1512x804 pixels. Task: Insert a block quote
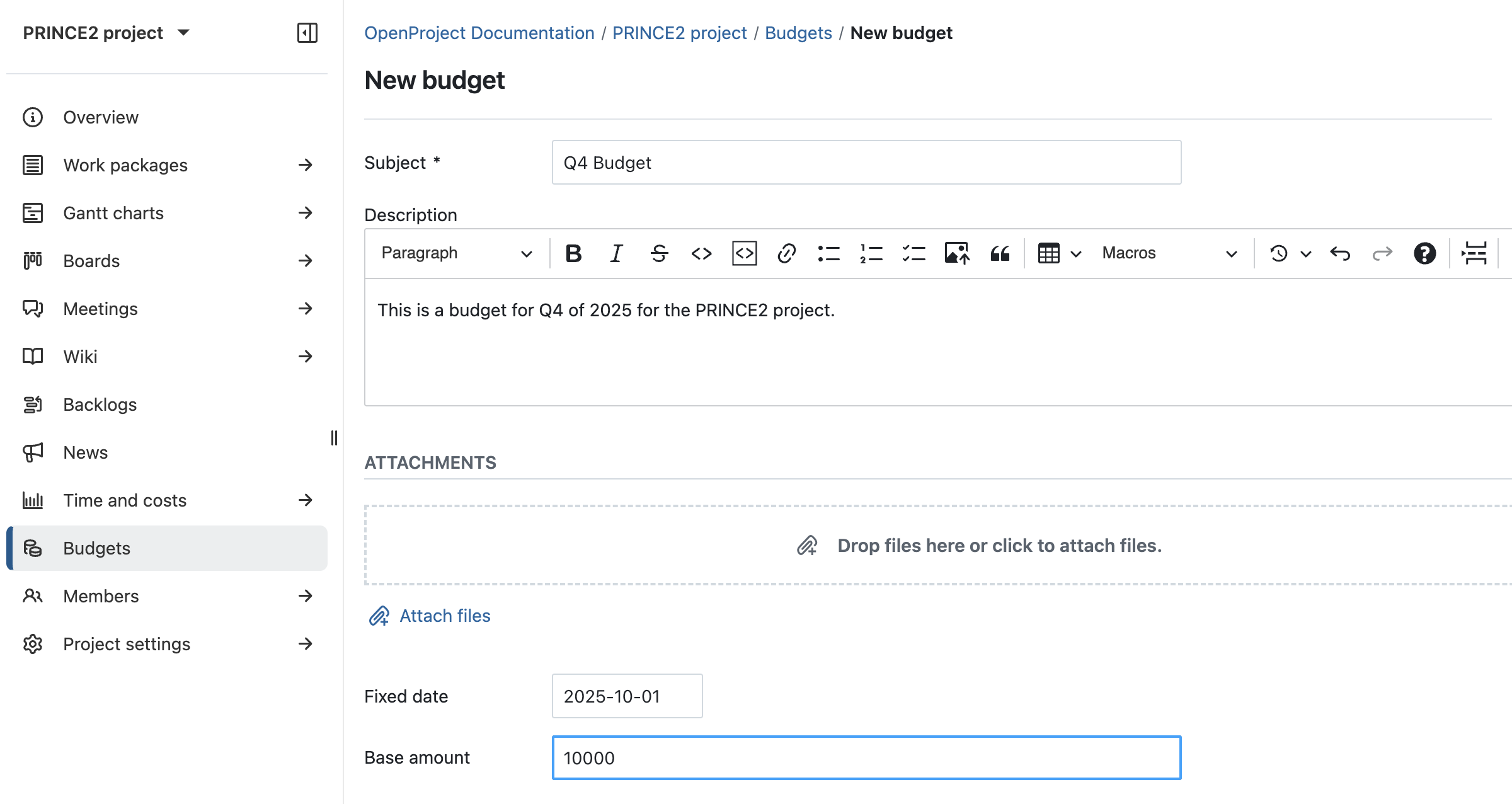pos(999,253)
